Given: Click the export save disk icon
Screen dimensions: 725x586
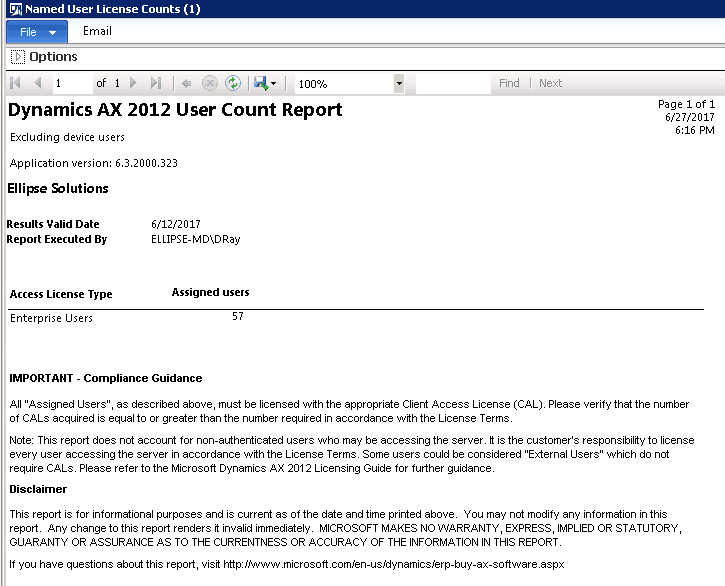Looking at the screenshot, I should click(261, 83).
